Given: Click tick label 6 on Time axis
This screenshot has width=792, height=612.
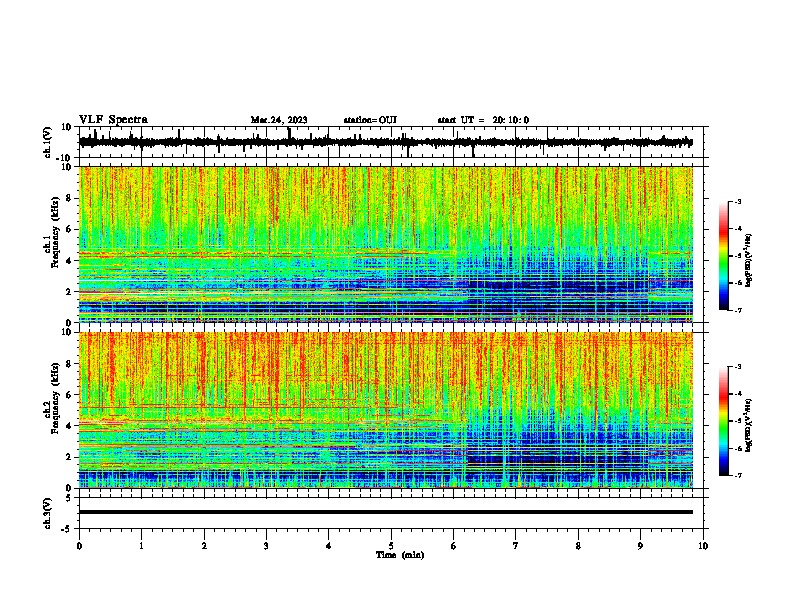Looking at the screenshot, I should (x=454, y=546).
